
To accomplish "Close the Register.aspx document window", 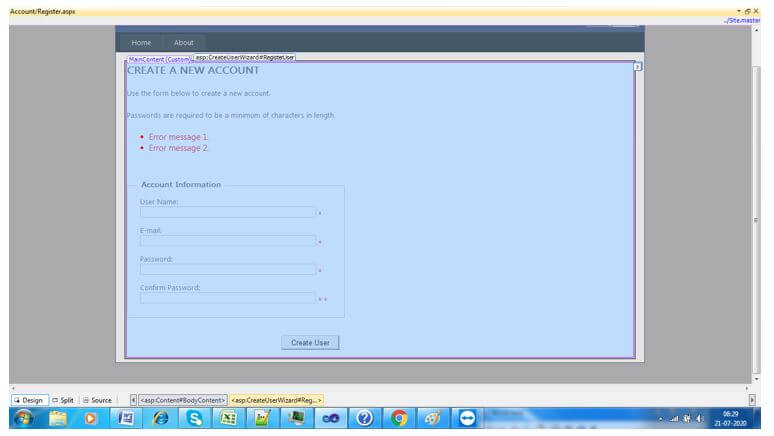I will pos(756,11).
